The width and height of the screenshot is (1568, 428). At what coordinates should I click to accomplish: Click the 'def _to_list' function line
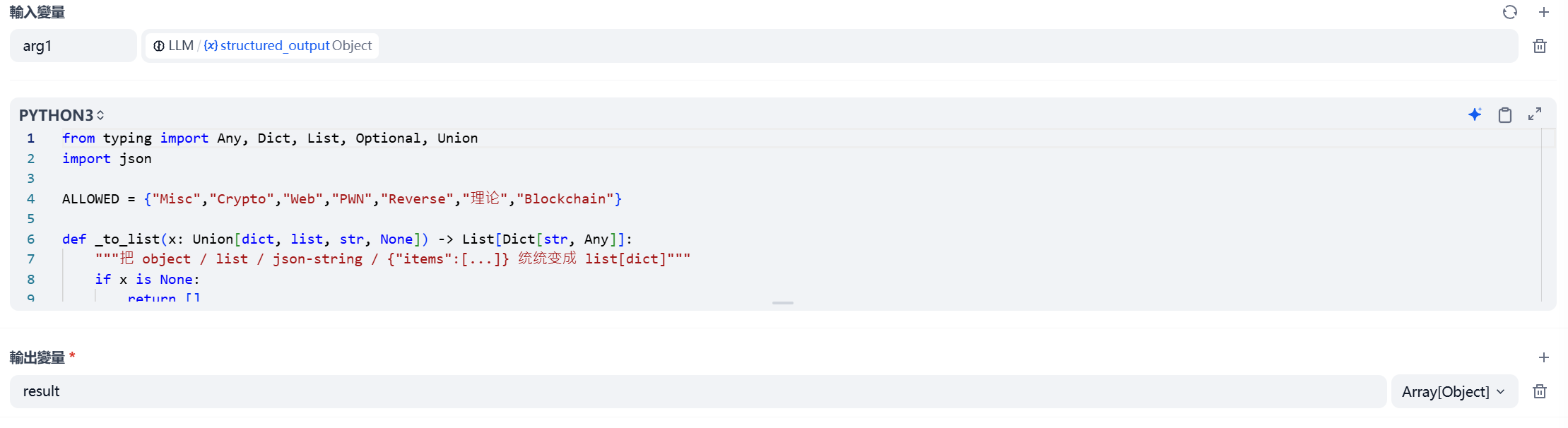tap(347, 239)
